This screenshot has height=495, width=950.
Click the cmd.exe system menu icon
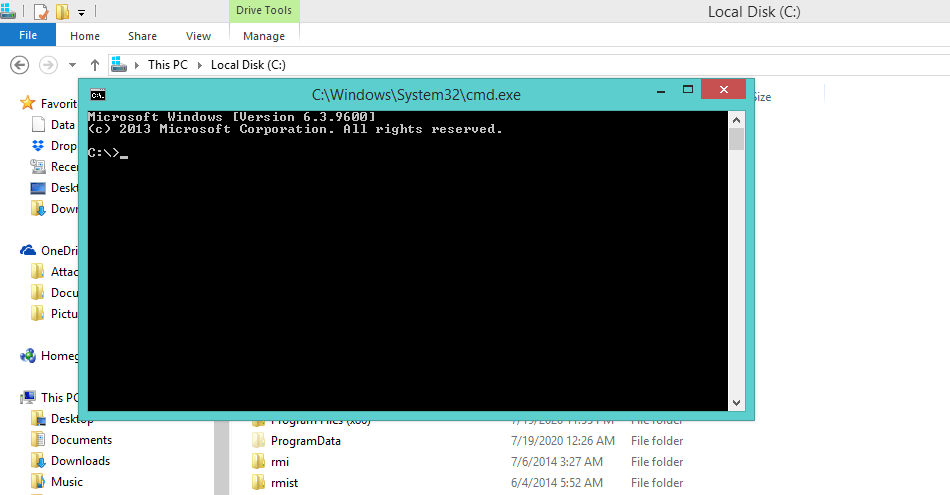(98, 95)
